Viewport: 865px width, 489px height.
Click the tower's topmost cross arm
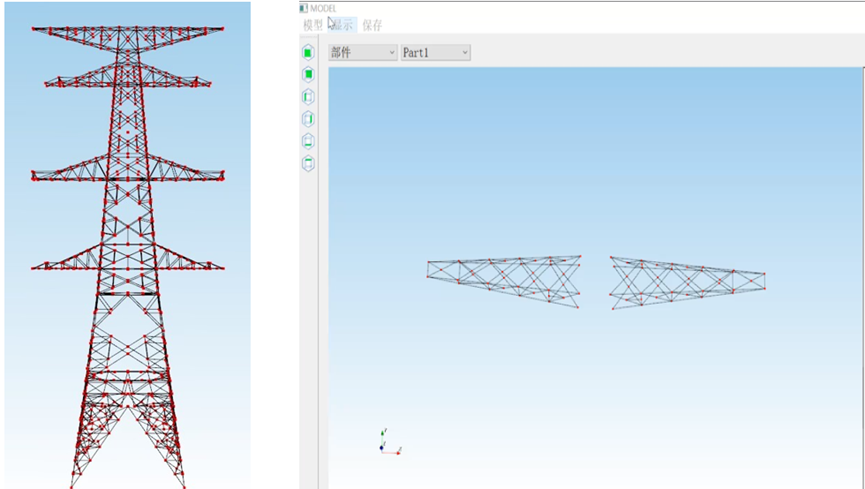tap(127, 30)
